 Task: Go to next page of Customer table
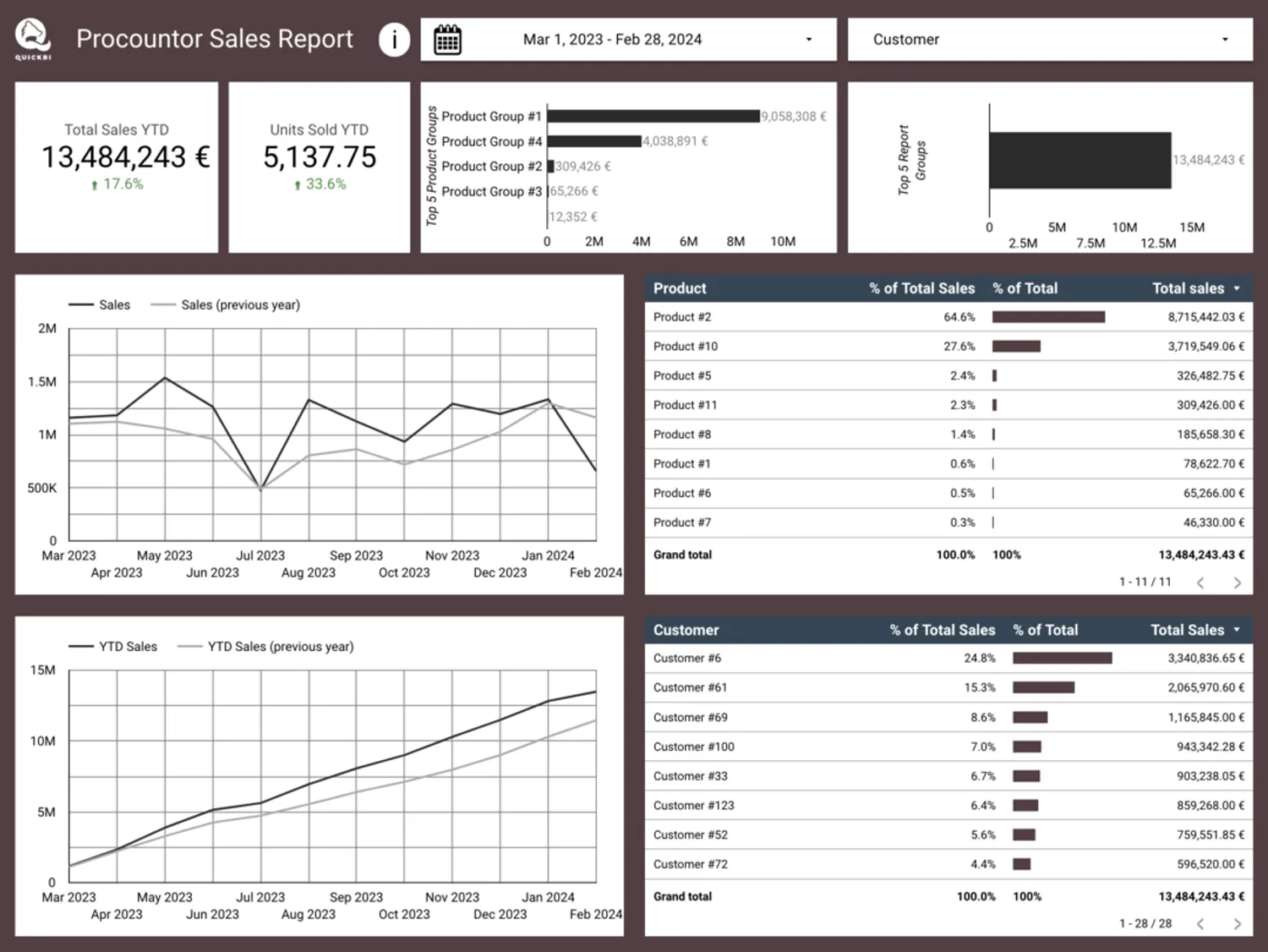[x=1238, y=924]
